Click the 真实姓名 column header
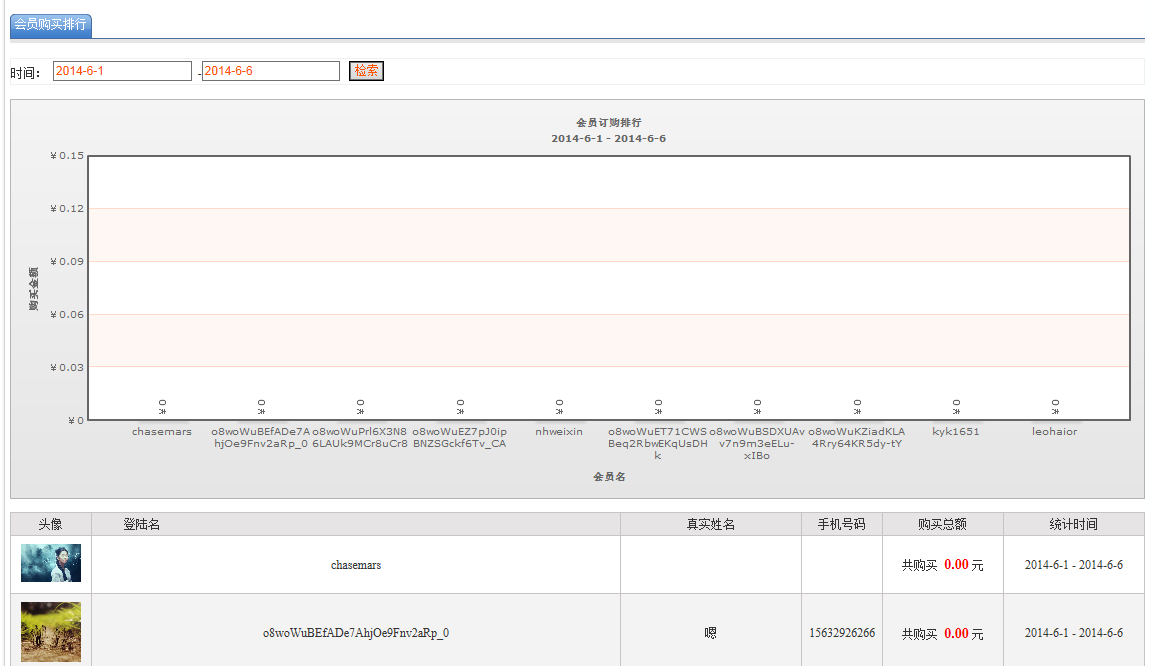The height and width of the screenshot is (666, 1149). (710, 524)
